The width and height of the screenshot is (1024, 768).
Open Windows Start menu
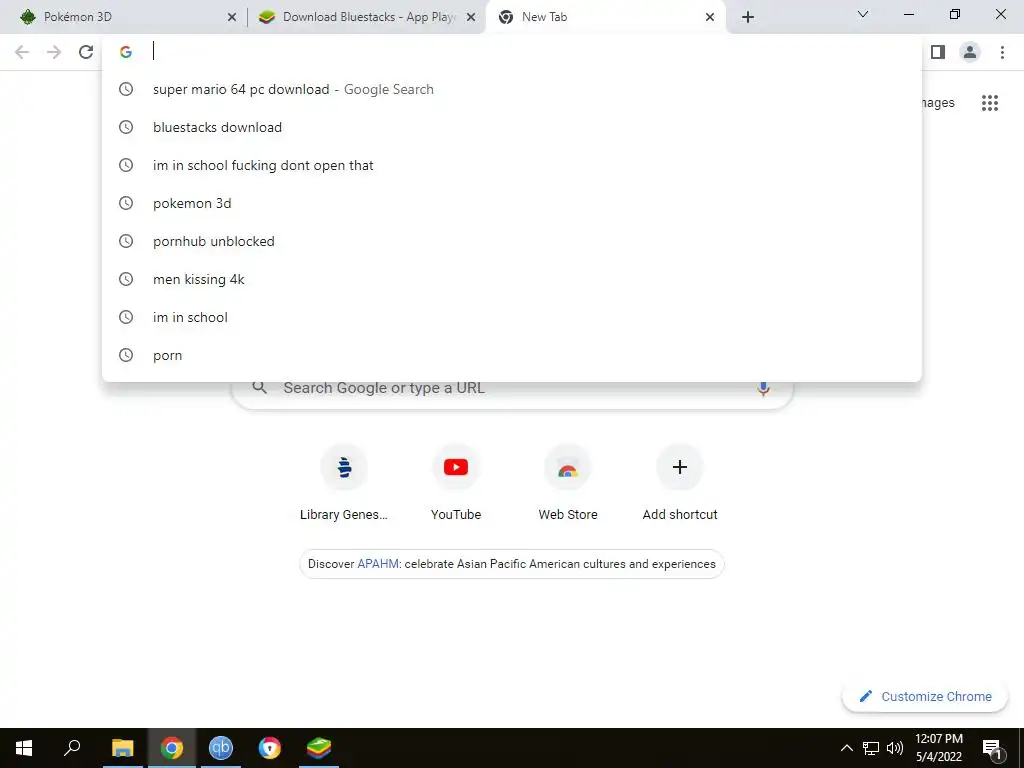point(24,748)
